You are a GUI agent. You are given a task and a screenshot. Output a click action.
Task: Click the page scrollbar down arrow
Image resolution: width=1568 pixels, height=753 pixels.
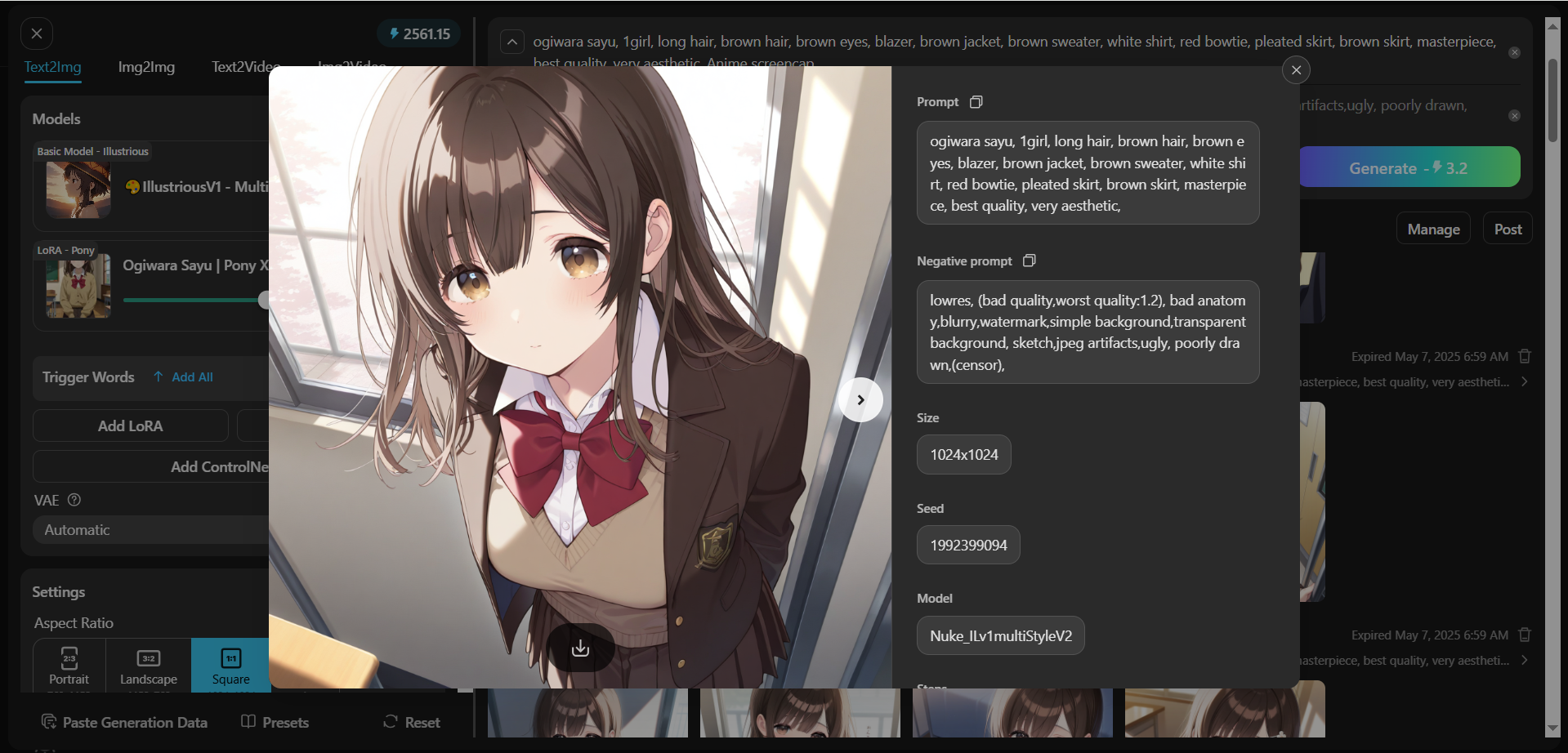(1552, 728)
